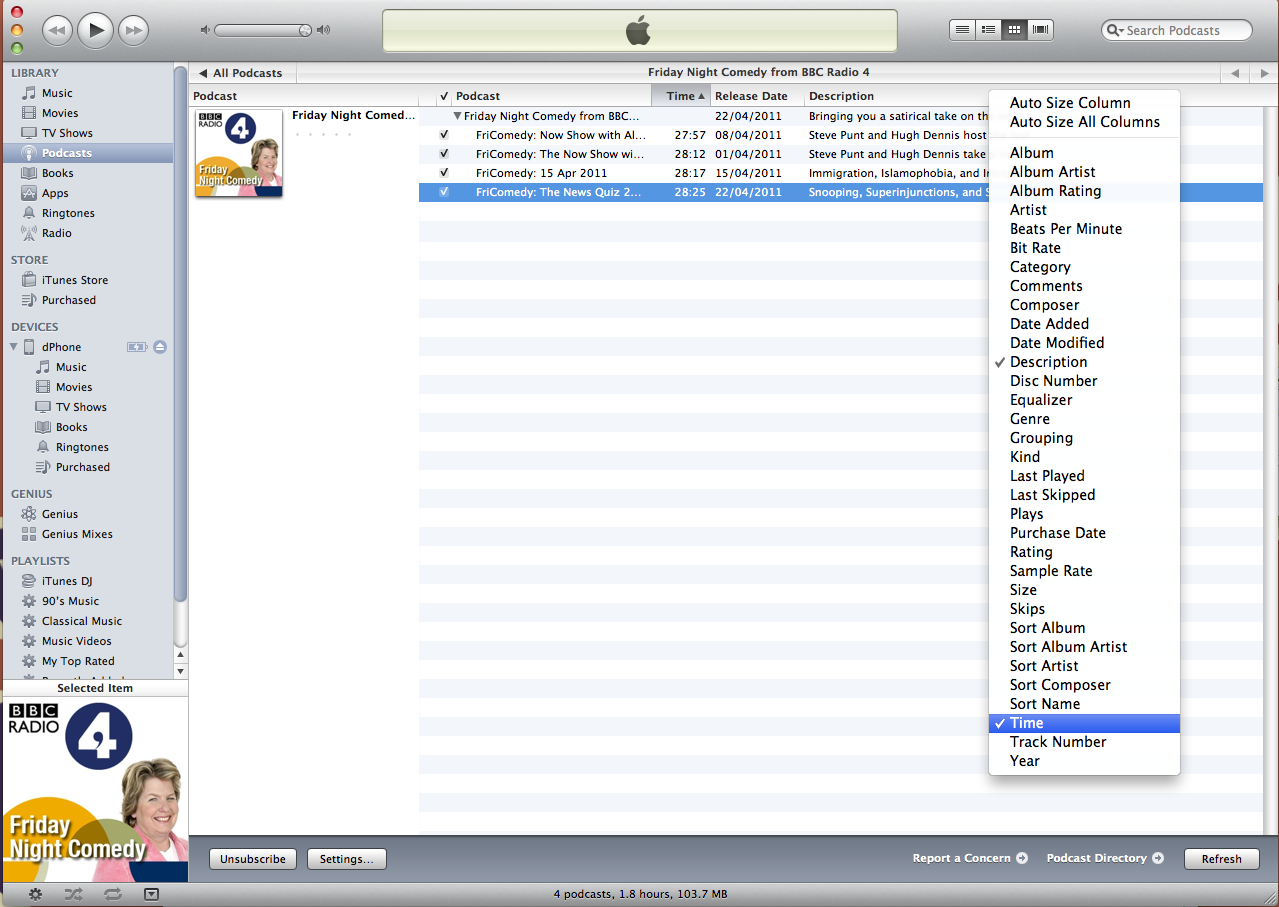1279x907 pixels.
Task: Go back to All Podcasts
Action: pyautogui.click(x=241, y=73)
